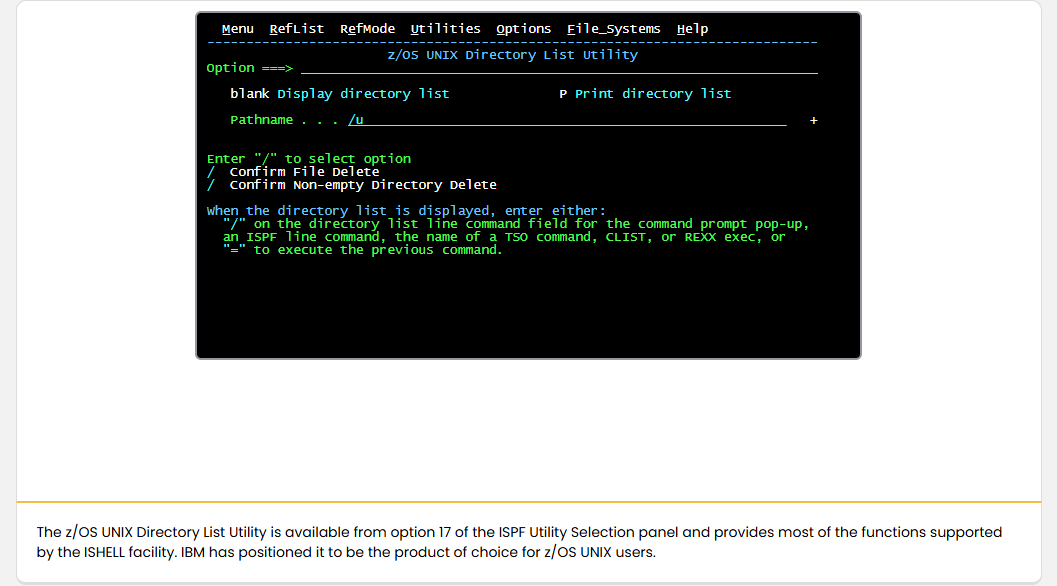
Task: Open the Menu action bar item
Action: [x=237, y=29]
